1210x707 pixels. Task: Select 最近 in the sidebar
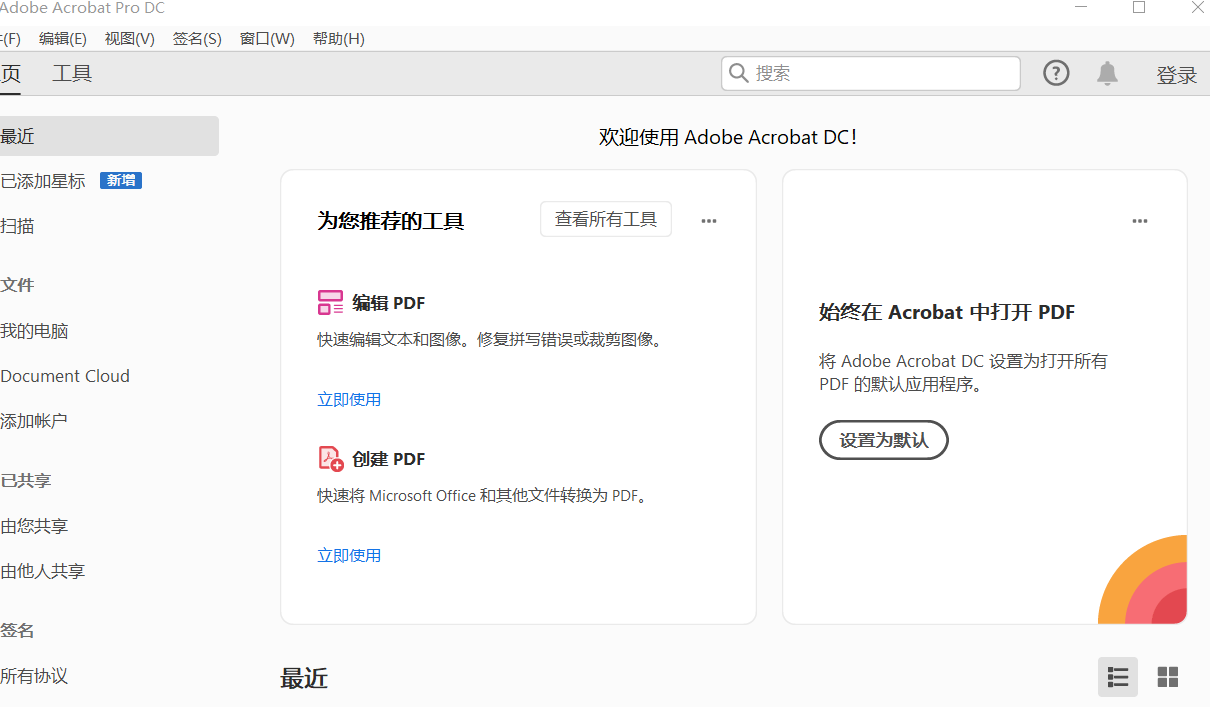[x=109, y=136]
